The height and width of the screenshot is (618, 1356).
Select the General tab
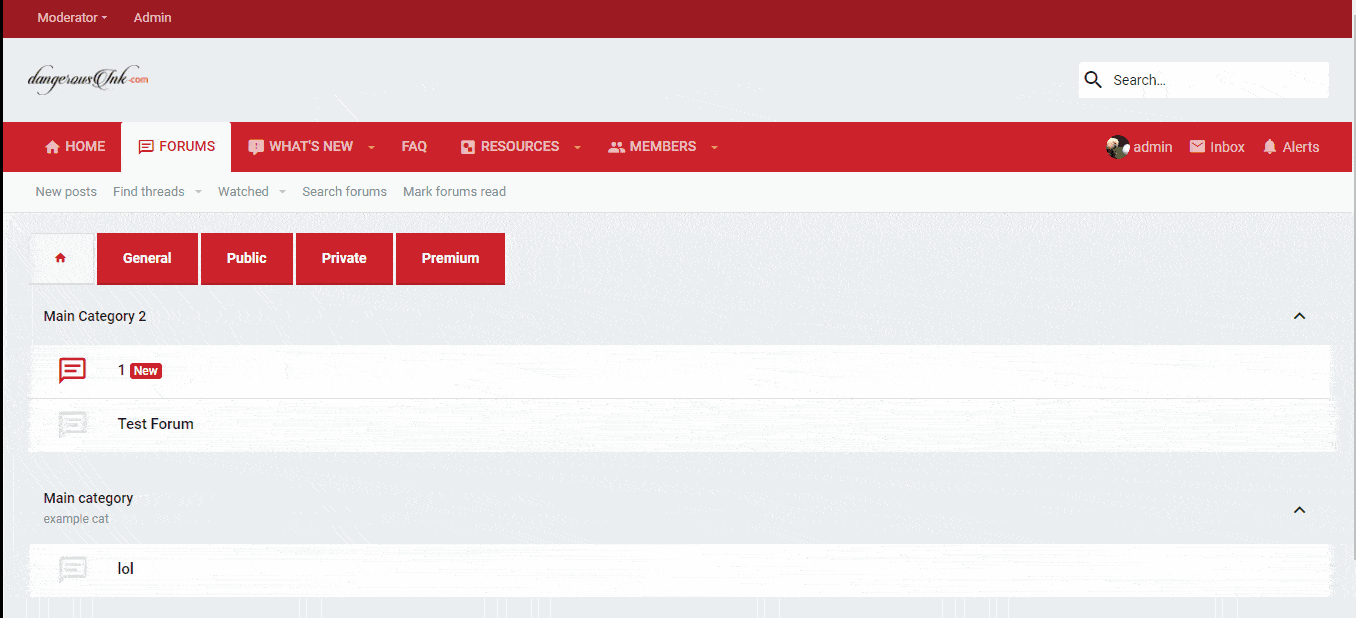(147, 258)
